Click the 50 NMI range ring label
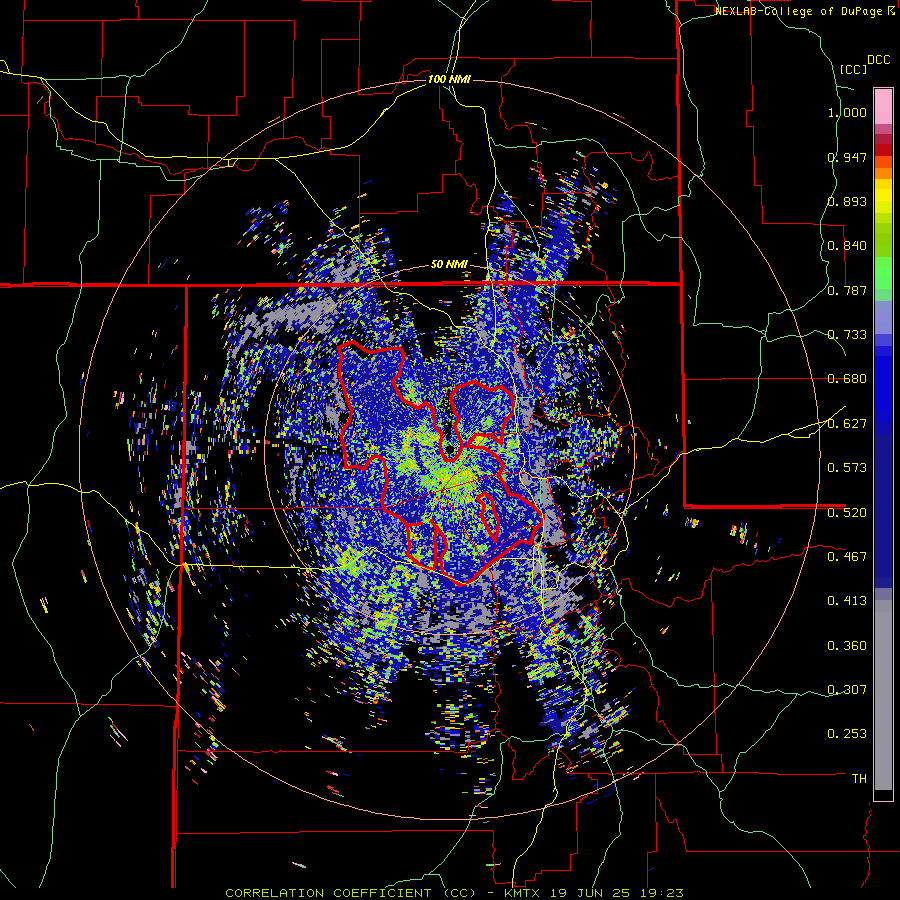The width and height of the screenshot is (900, 900). coord(449,265)
